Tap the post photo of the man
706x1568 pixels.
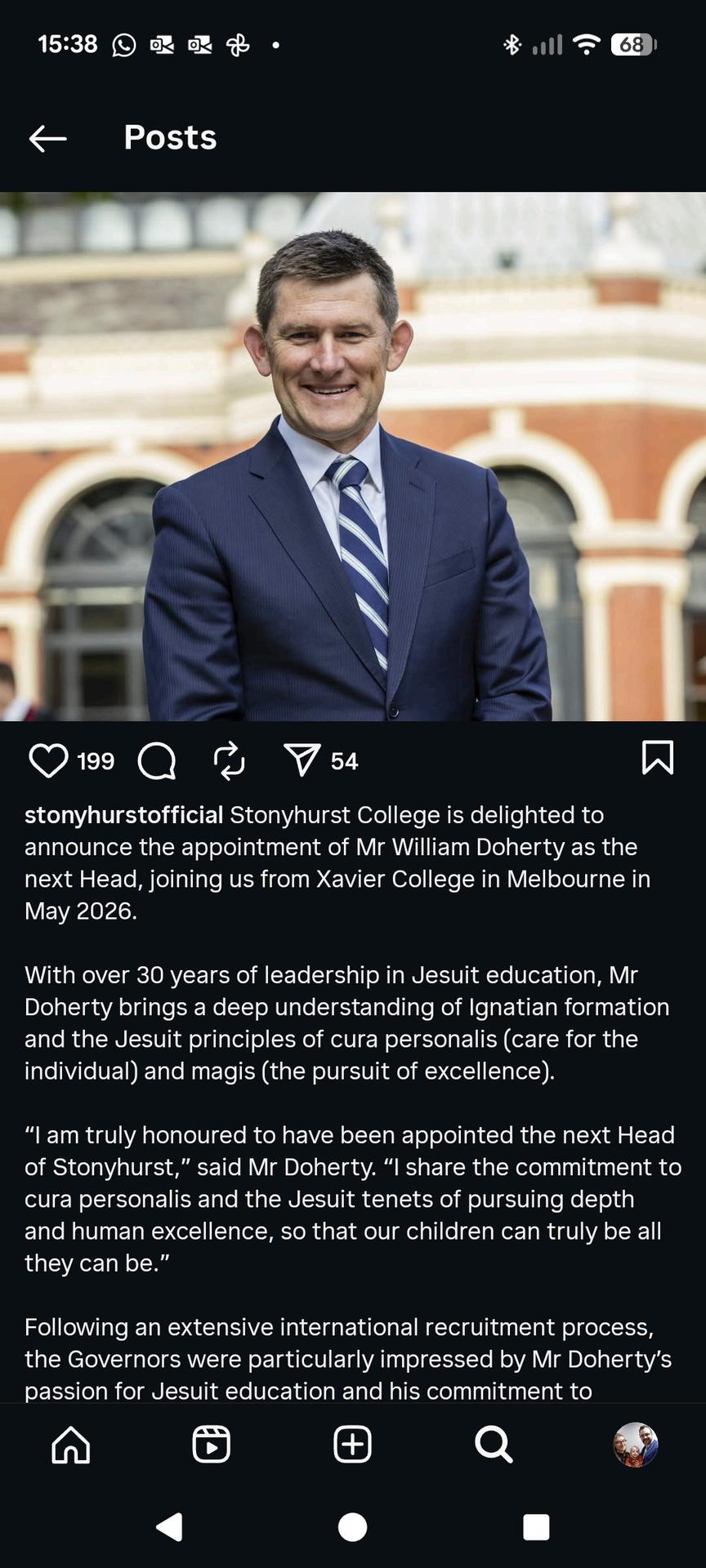(x=353, y=457)
